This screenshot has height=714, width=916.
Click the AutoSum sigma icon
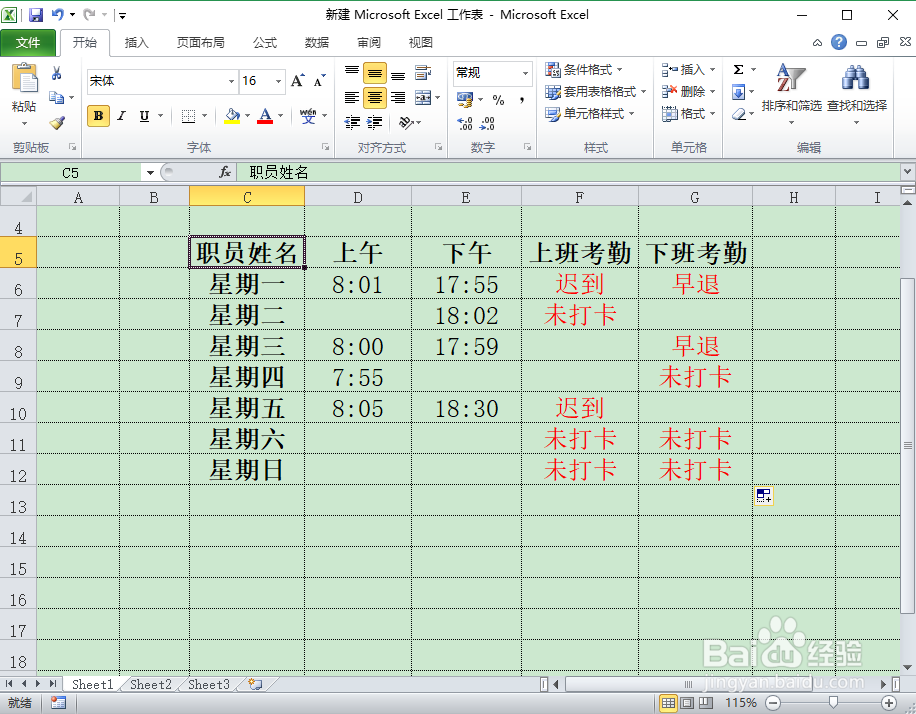(x=738, y=70)
